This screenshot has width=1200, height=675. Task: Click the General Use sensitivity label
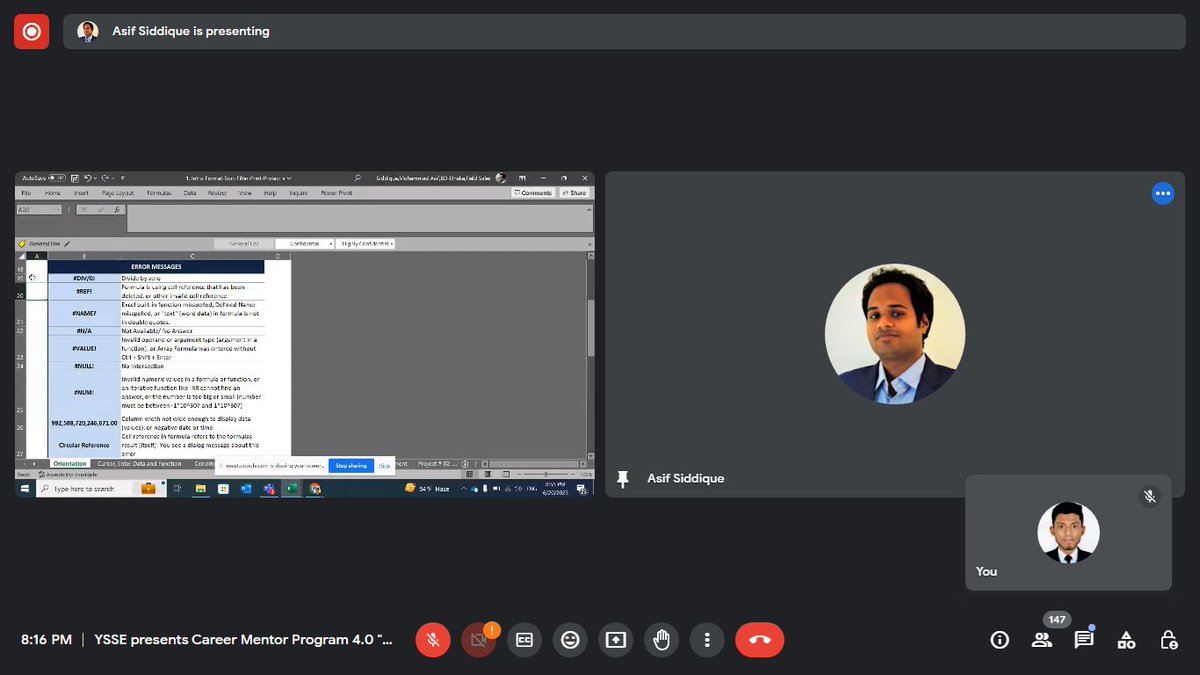45,243
